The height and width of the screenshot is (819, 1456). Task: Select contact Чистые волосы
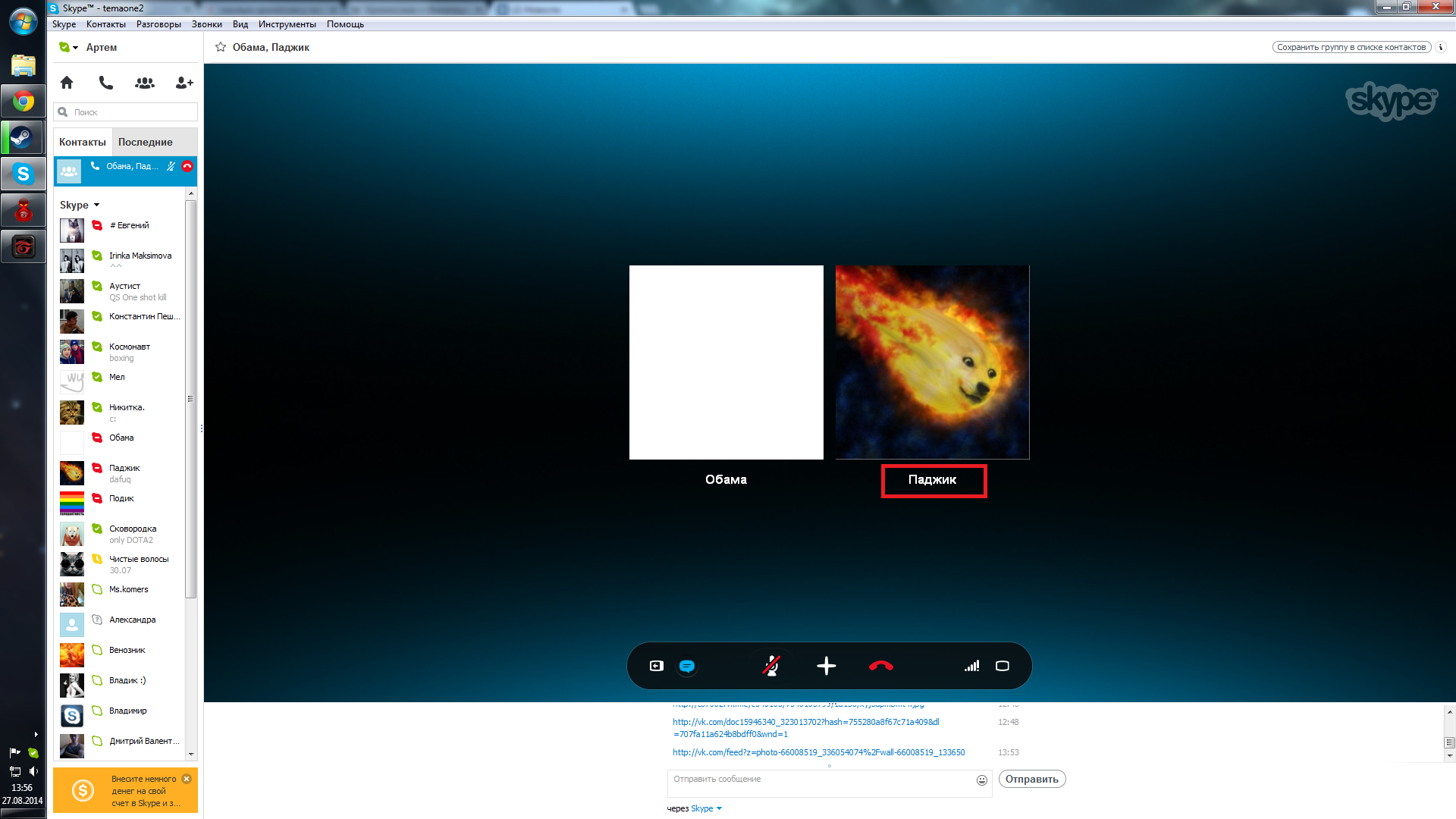pyautogui.click(x=120, y=564)
